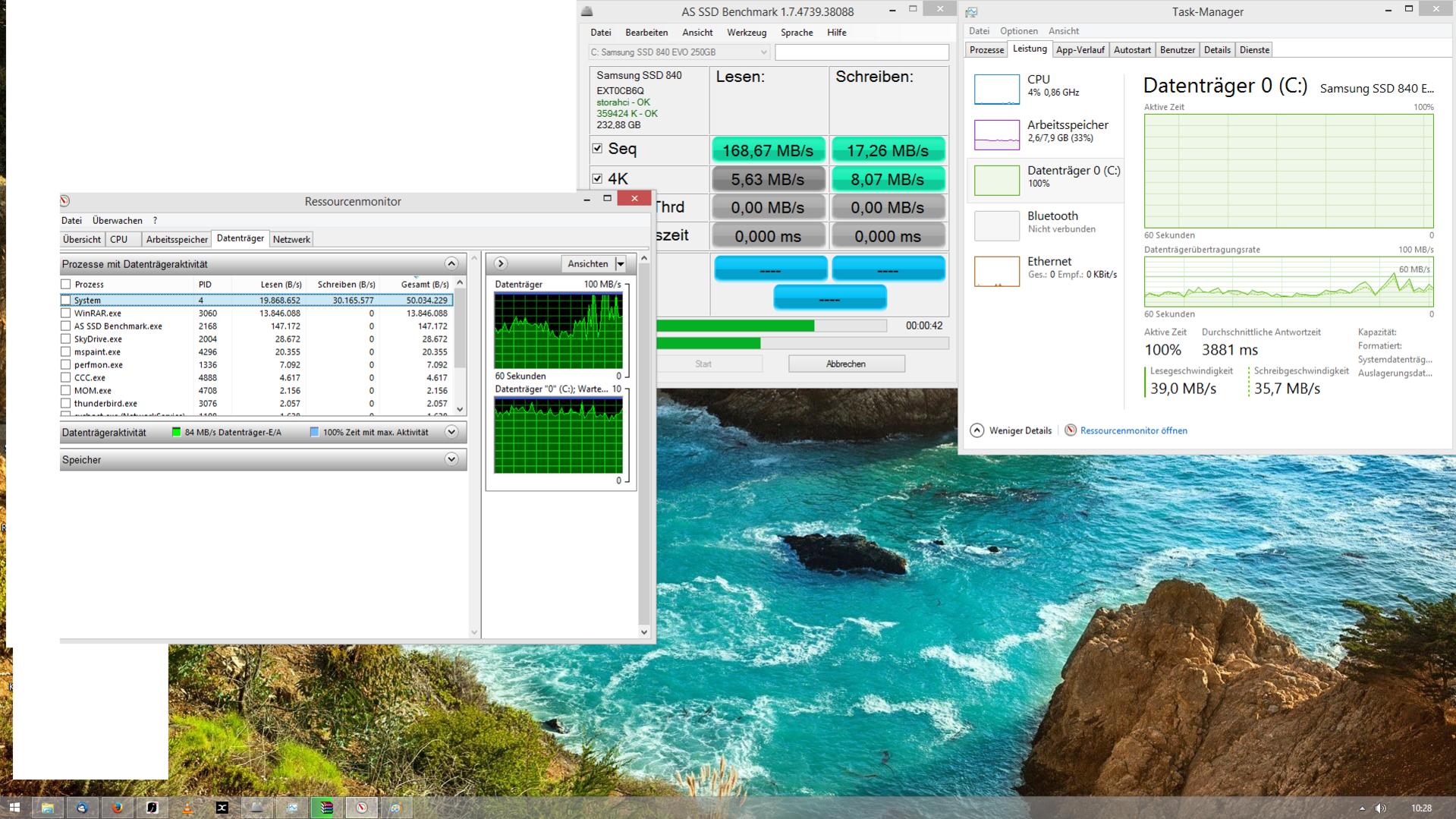Click the black X app taskbar icon
Viewport: 1456px width, 819px height.
coord(222,808)
